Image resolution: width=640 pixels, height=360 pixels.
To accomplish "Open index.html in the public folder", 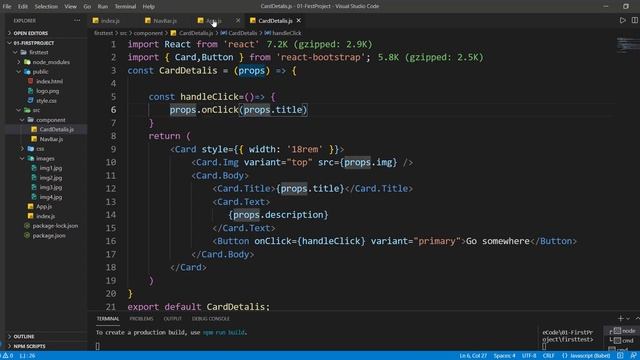I will tap(49, 81).
